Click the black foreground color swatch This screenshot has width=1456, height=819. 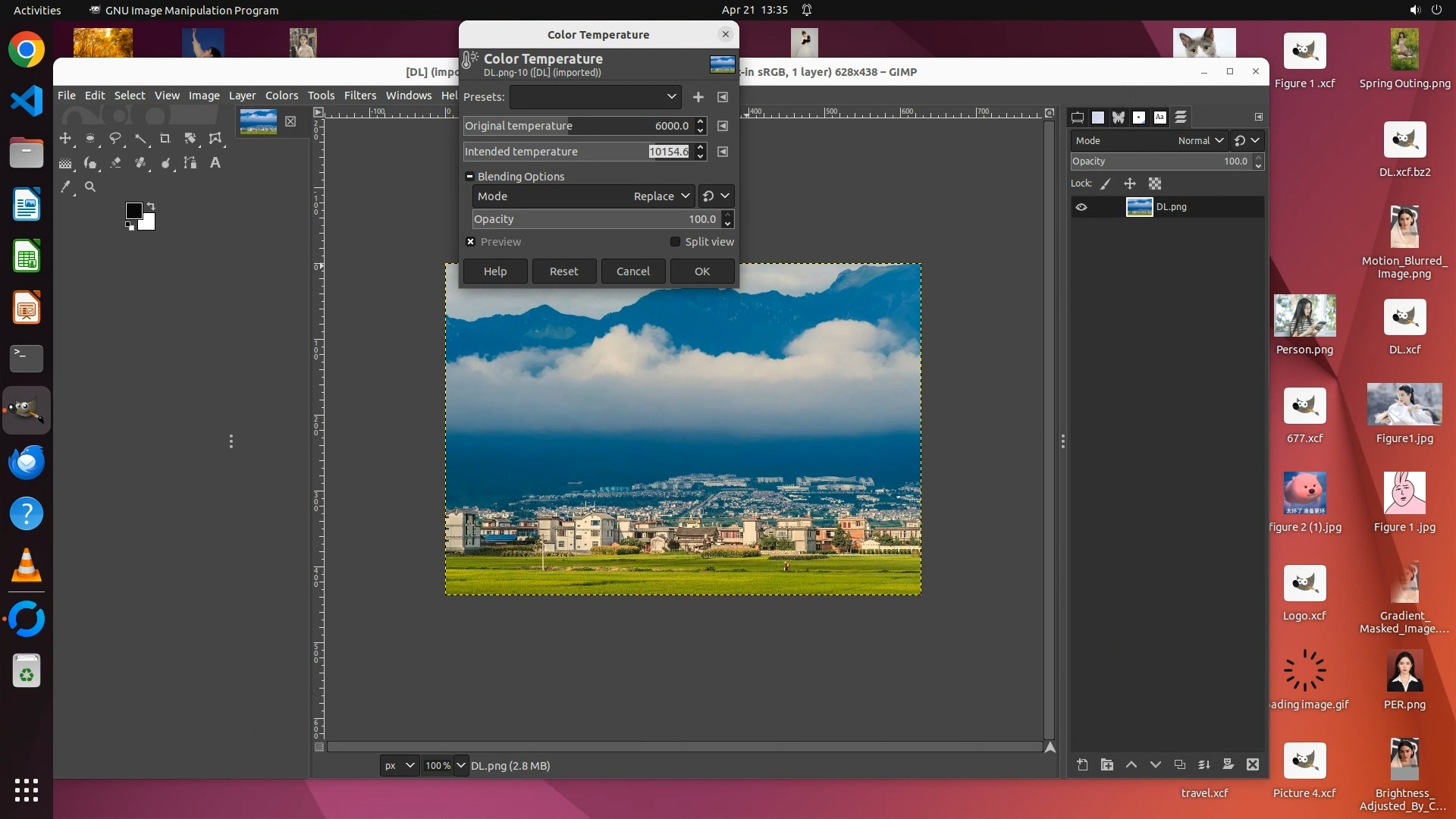tap(133, 210)
